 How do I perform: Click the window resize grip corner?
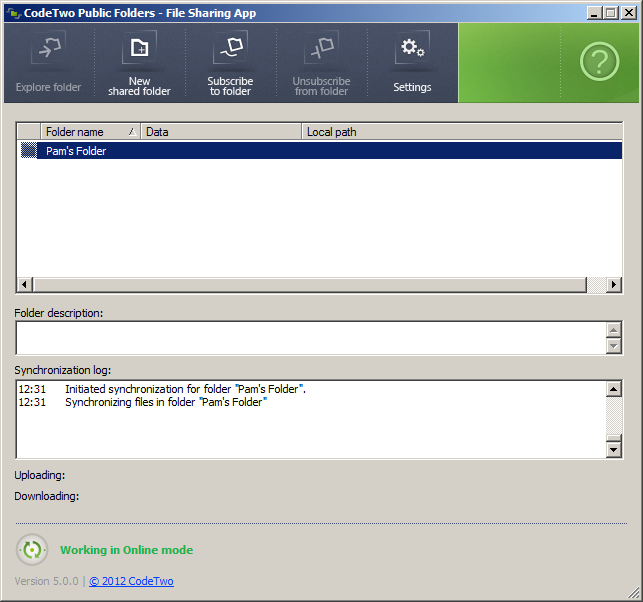(x=634, y=593)
